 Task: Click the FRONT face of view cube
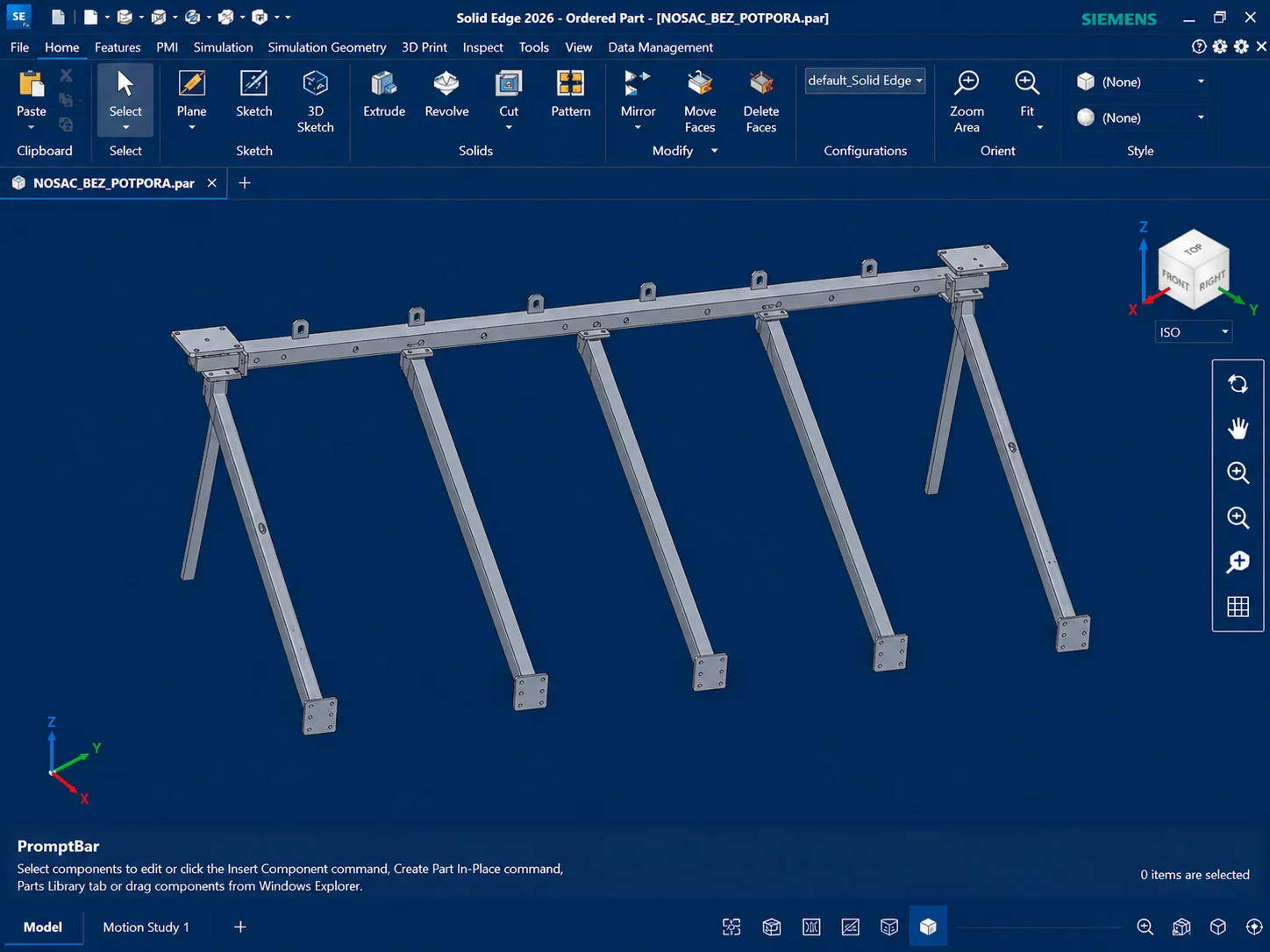point(1176,279)
